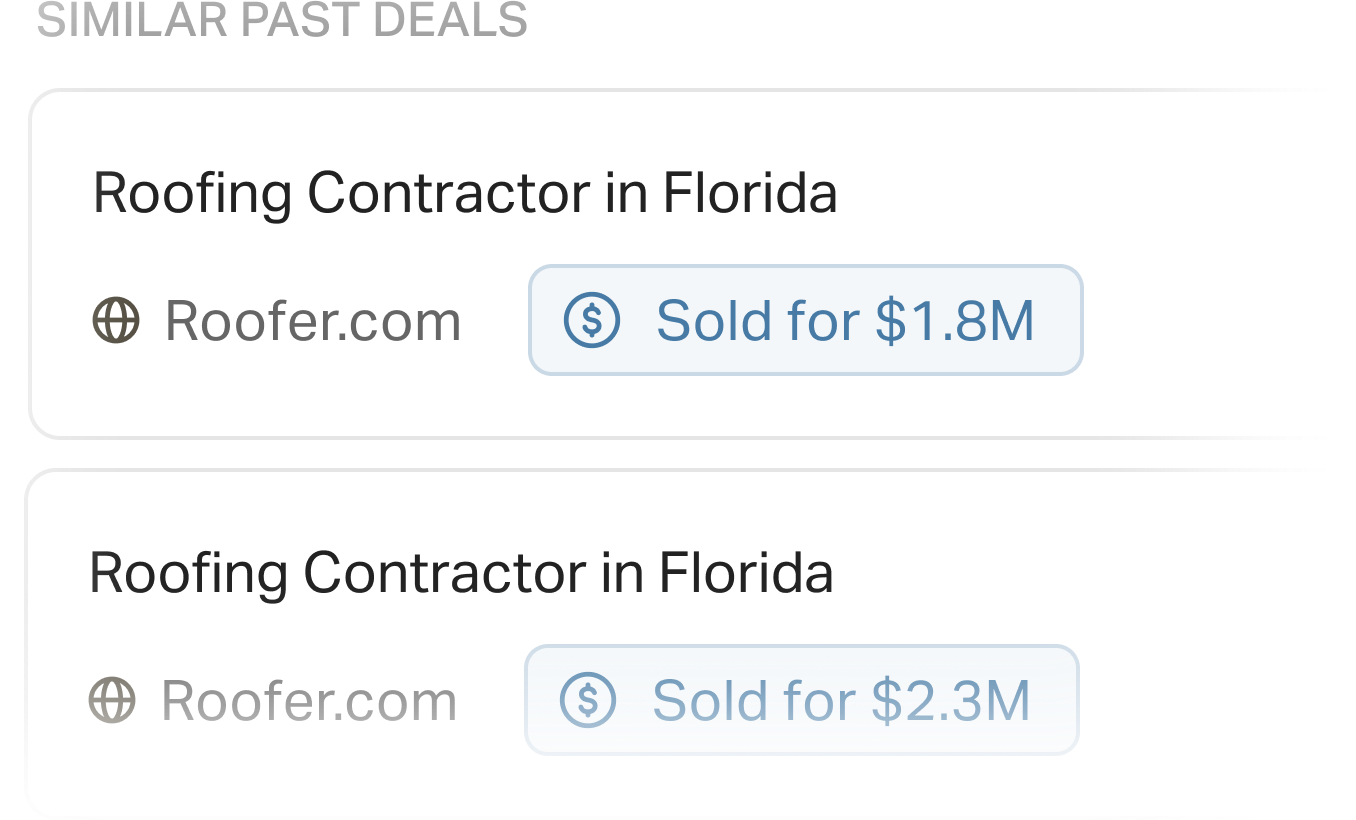Viewport: 1356px width, 820px height.
Task: Click the '$1.8M' price text
Action: point(954,321)
